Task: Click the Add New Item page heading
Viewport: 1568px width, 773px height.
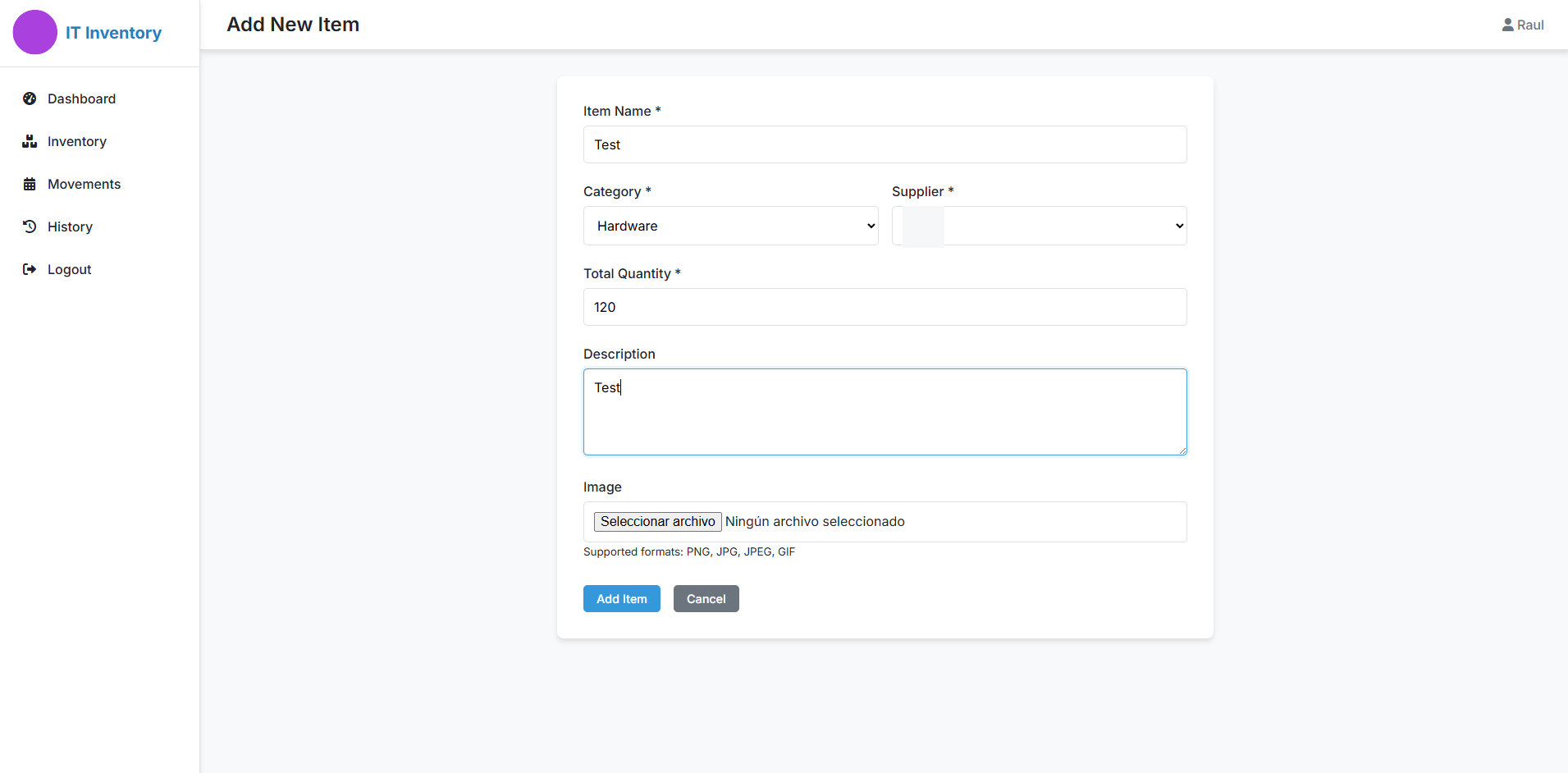Action: point(293,25)
